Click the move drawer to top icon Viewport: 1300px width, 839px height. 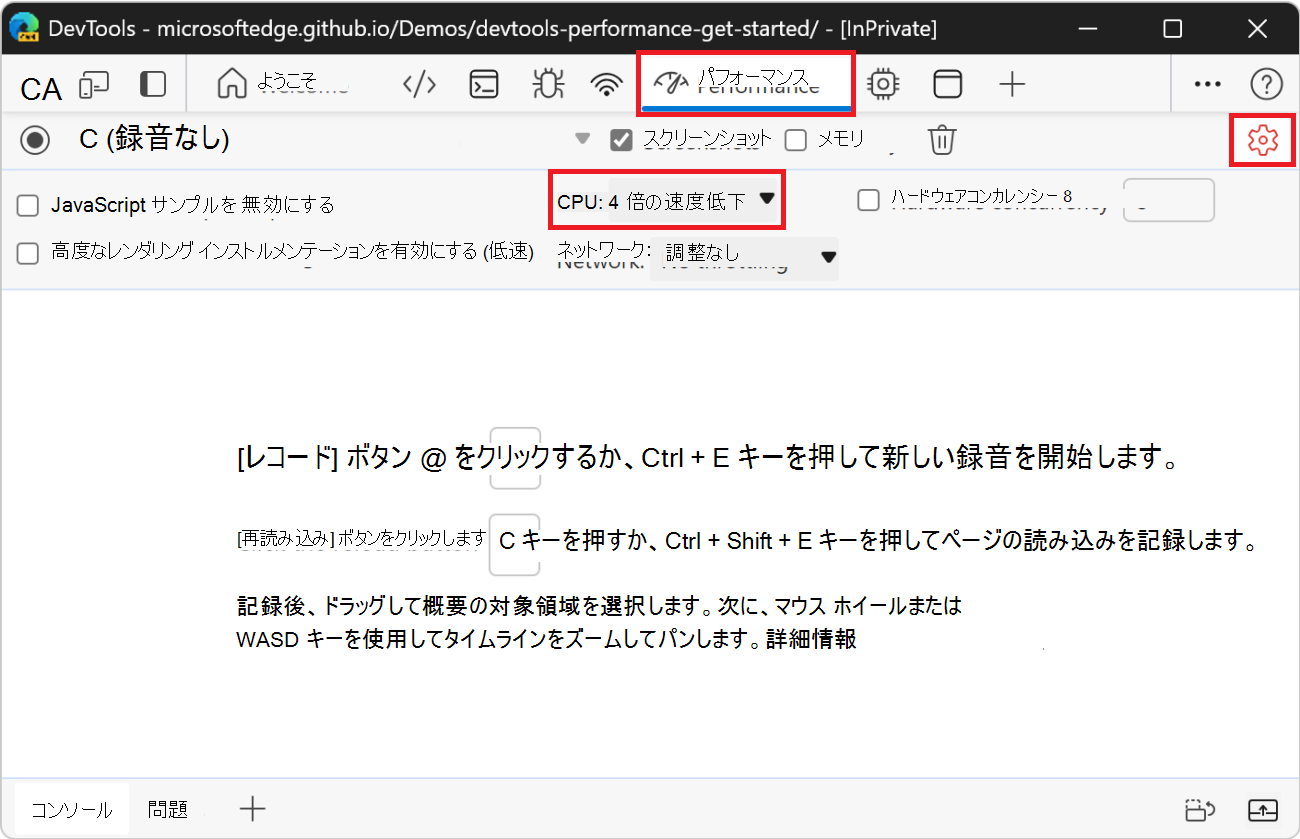1199,809
